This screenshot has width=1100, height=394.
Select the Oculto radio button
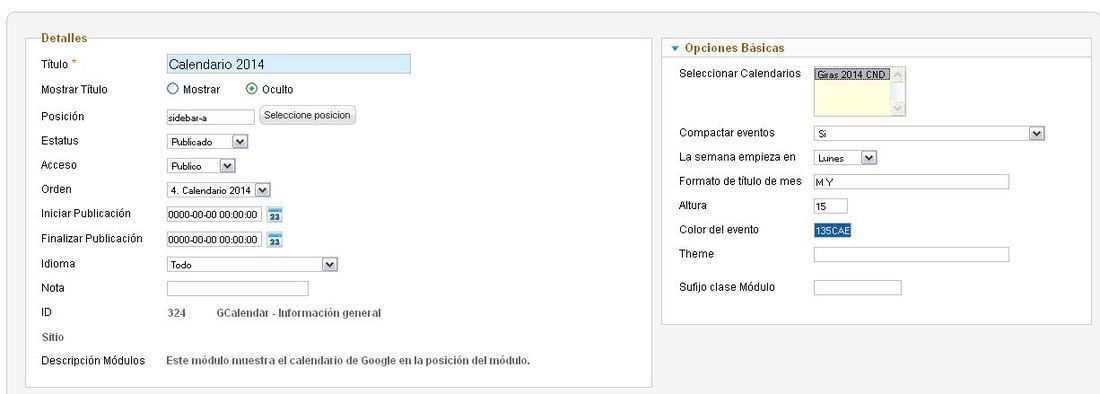252,89
